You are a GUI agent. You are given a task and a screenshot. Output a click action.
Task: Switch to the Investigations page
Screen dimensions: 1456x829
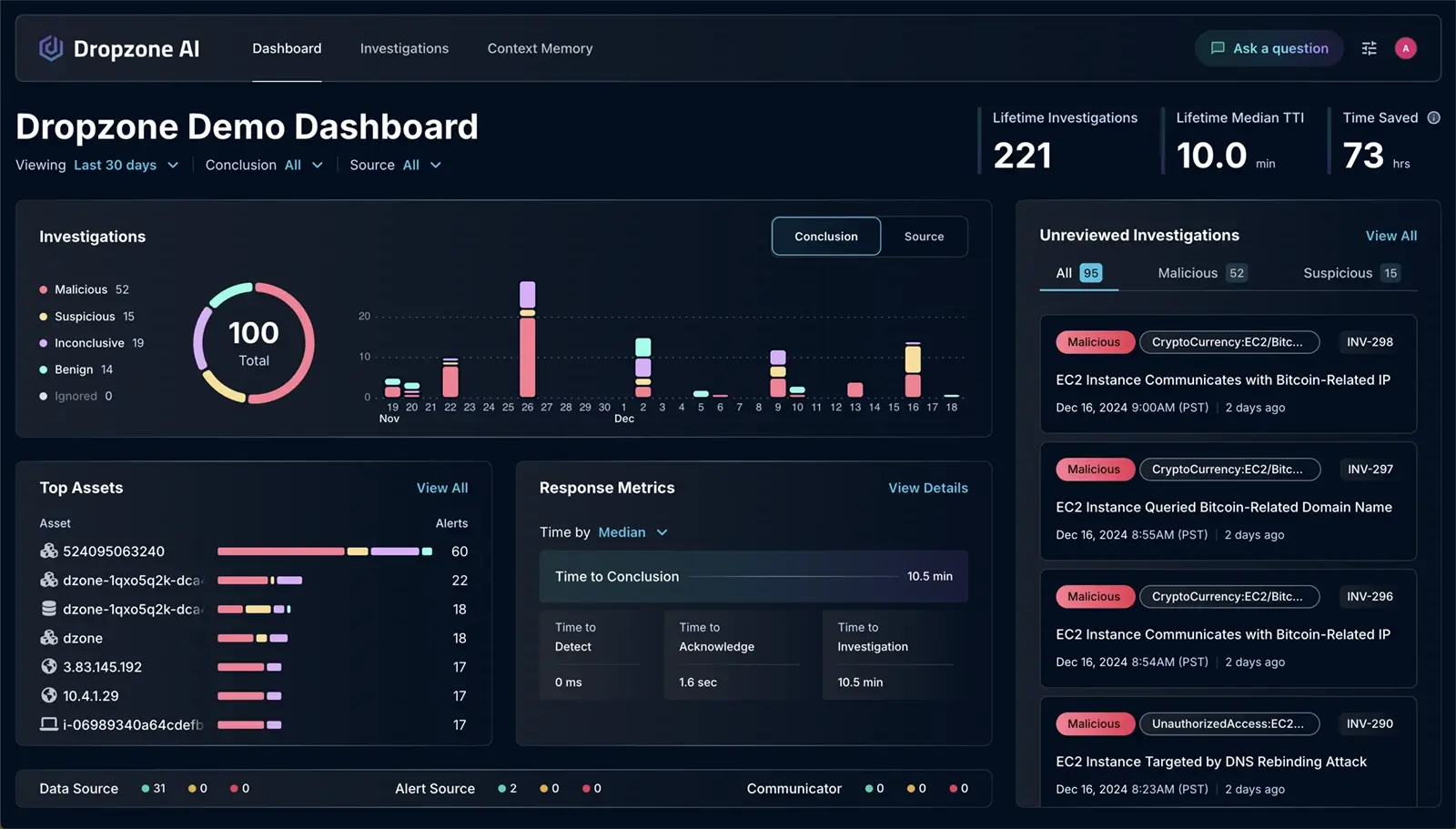point(404,48)
